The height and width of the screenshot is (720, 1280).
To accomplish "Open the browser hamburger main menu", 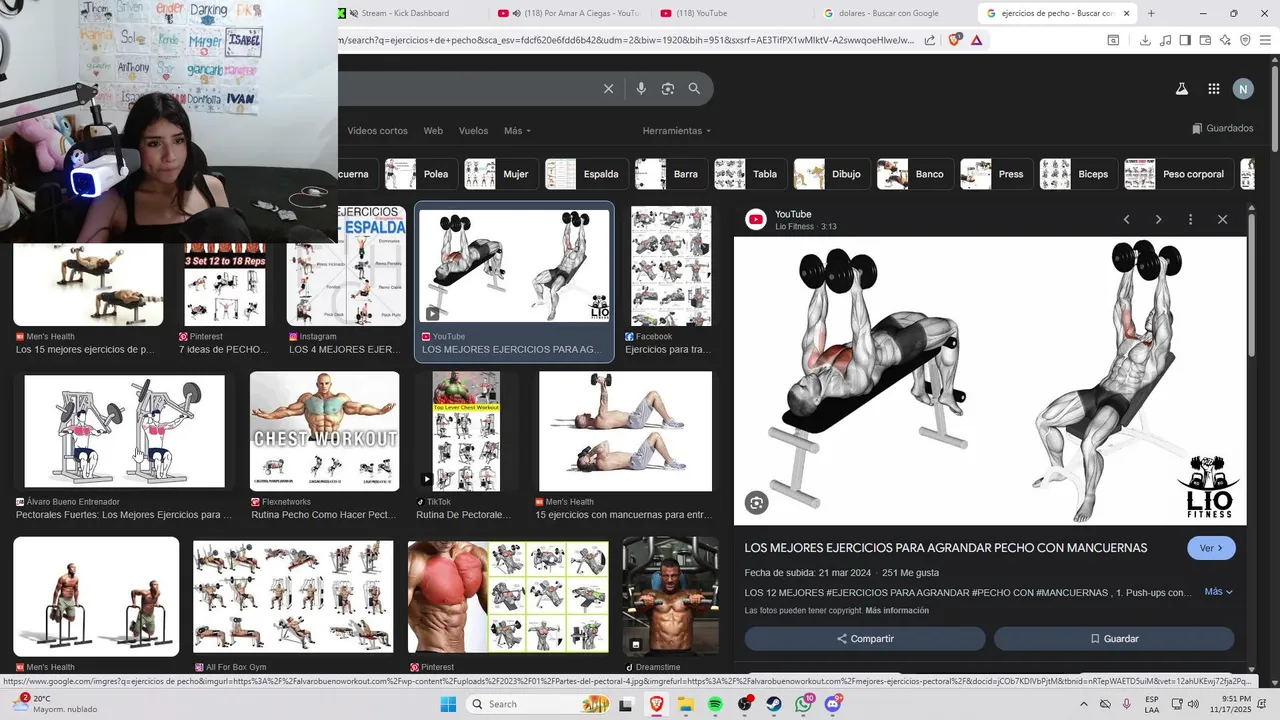I will point(1265,40).
